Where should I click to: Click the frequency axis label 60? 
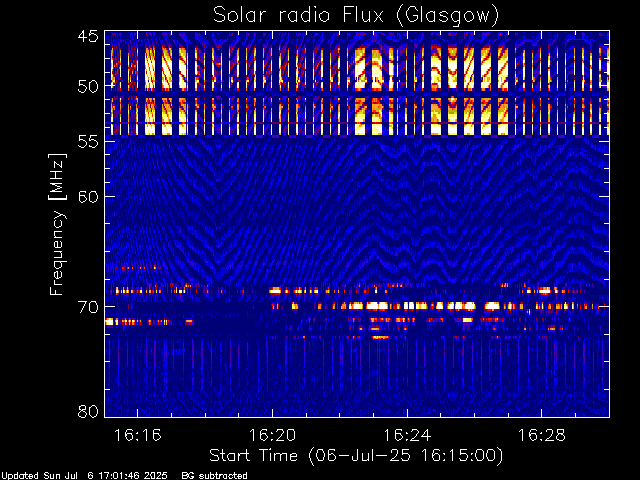tap(88, 196)
